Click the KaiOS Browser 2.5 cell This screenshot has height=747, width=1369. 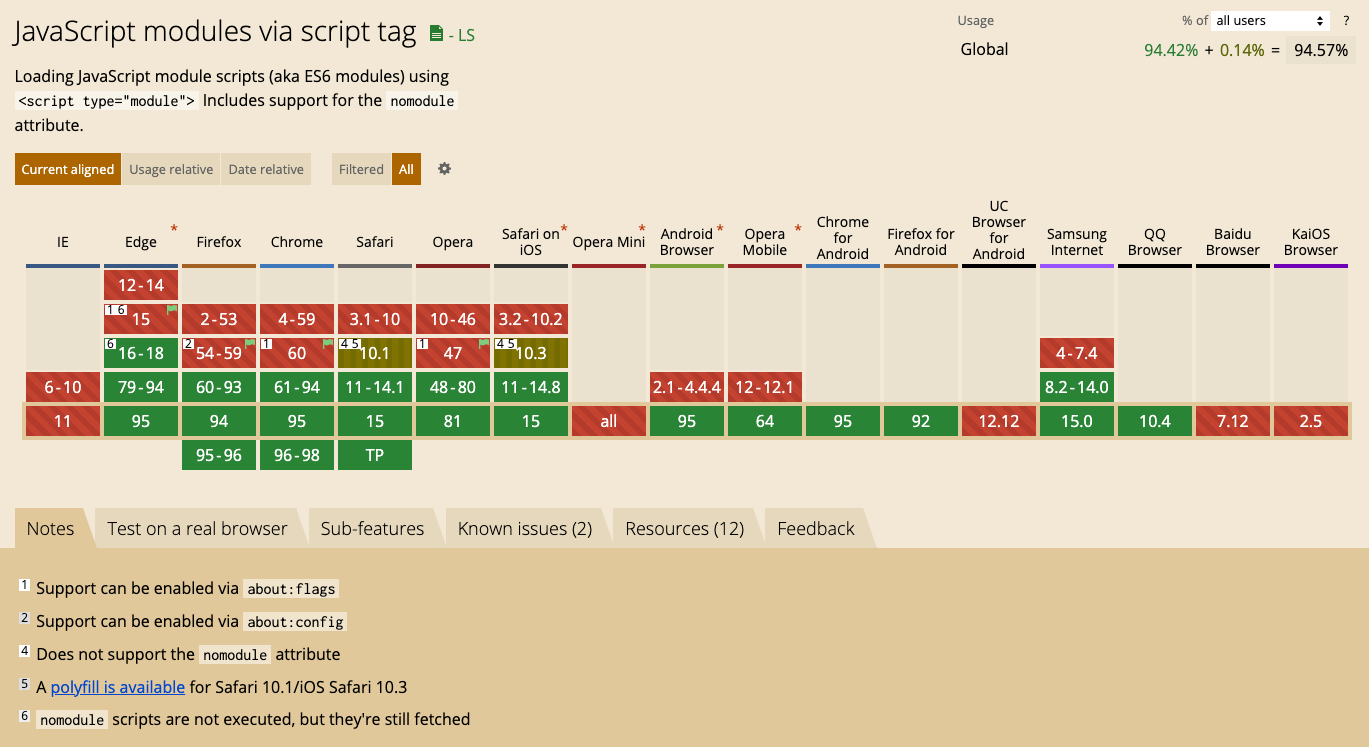pyautogui.click(x=1311, y=421)
